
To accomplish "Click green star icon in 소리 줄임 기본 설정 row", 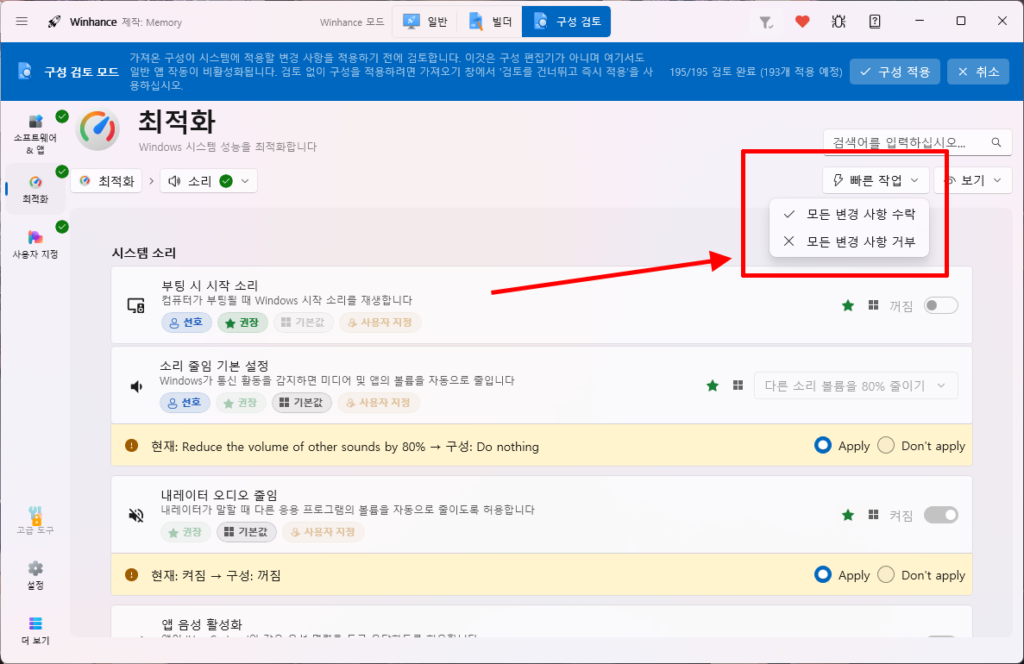I will (x=712, y=386).
